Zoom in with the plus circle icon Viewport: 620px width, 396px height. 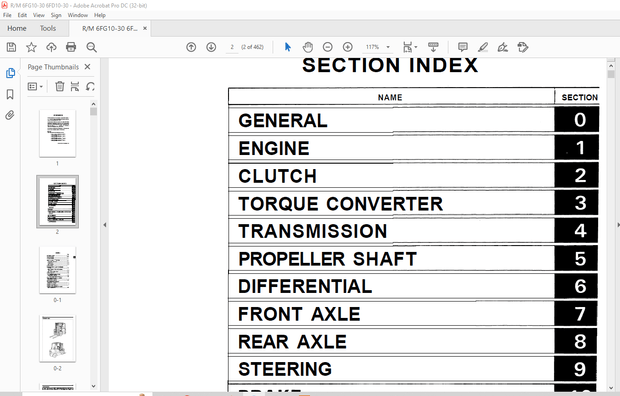(x=348, y=47)
